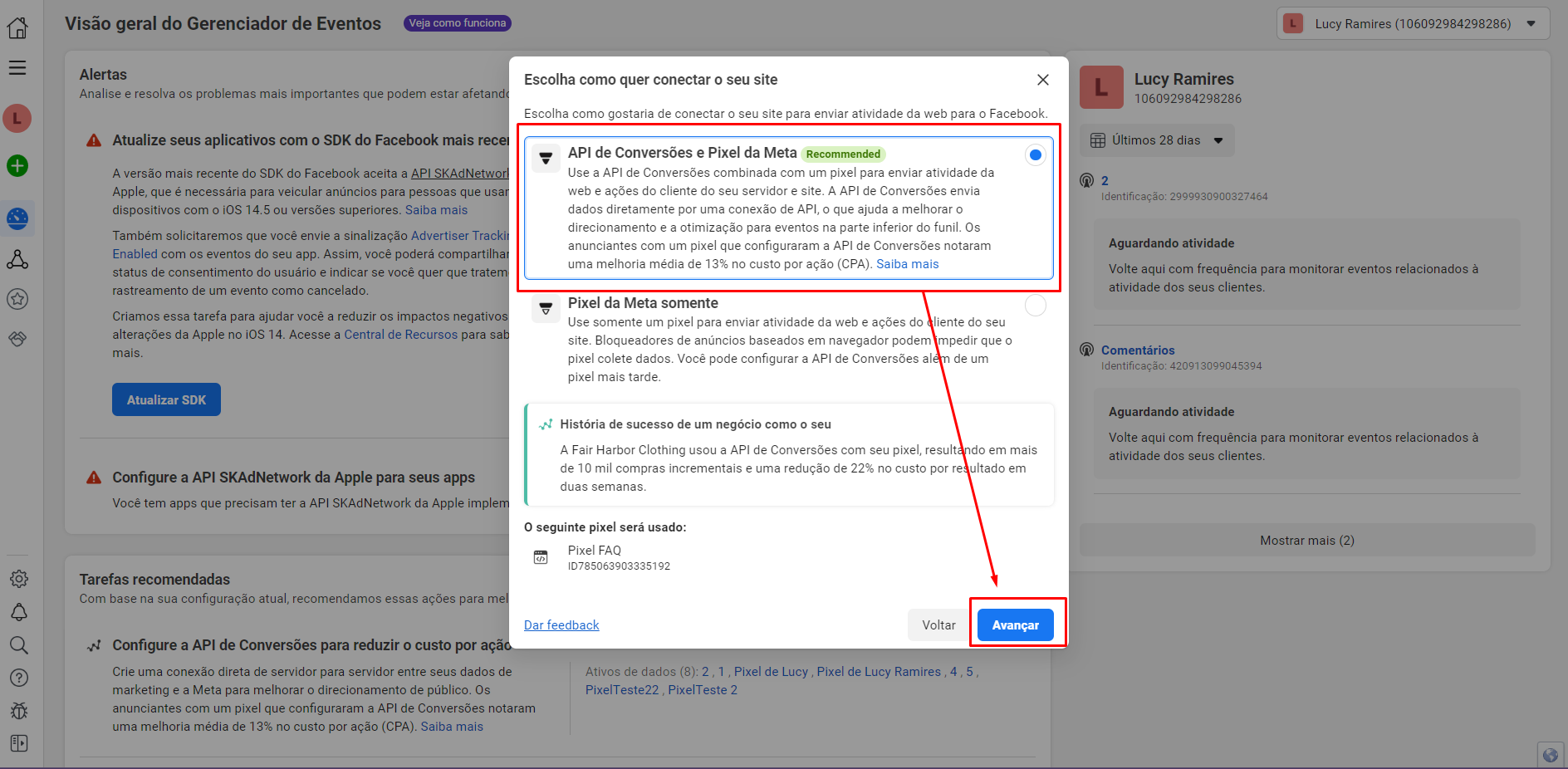Click Identificação: 2999930900327464 text

[1184, 197]
